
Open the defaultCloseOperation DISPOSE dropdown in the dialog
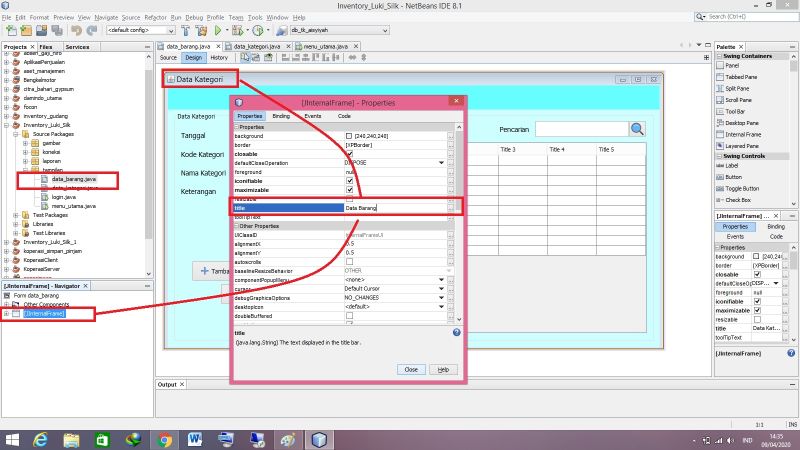[x=441, y=163]
